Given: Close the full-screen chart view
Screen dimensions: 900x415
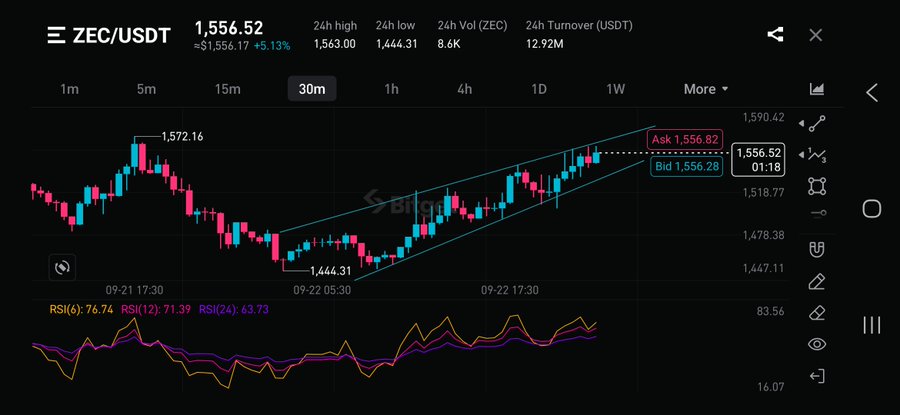Looking at the screenshot, I should point(816,35).
